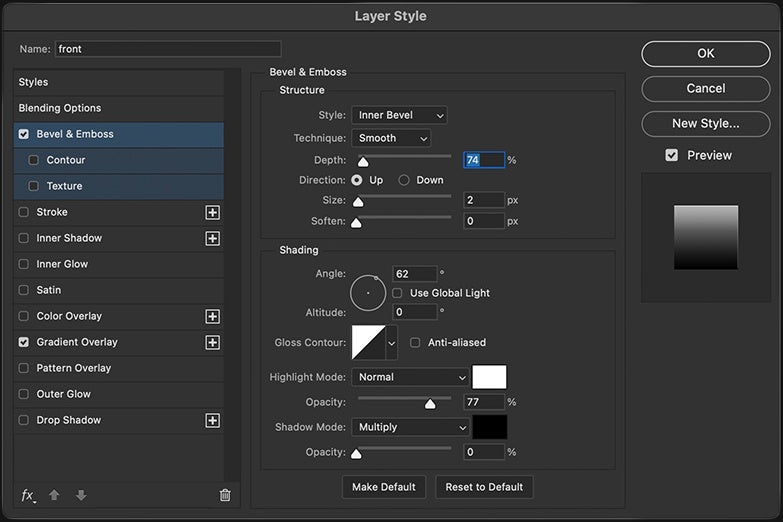Enable the Outer Glow checkbox
Viewport: 783px width, 522px height.
tap(23, 394)
